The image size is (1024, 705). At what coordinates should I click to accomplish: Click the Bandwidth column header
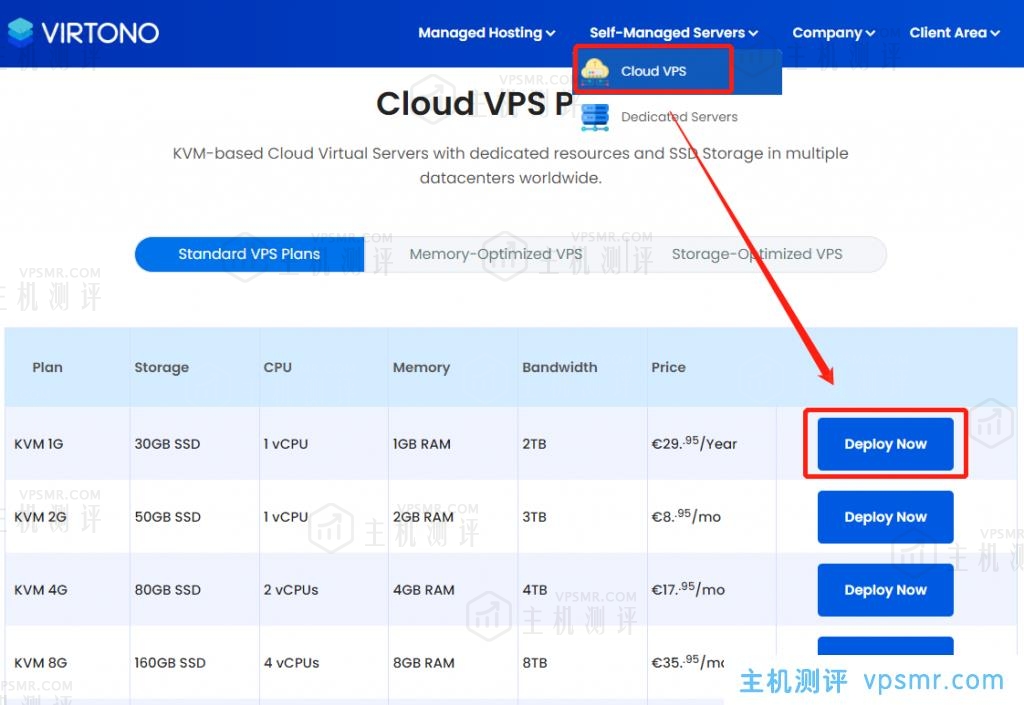[x=560, y=368]
